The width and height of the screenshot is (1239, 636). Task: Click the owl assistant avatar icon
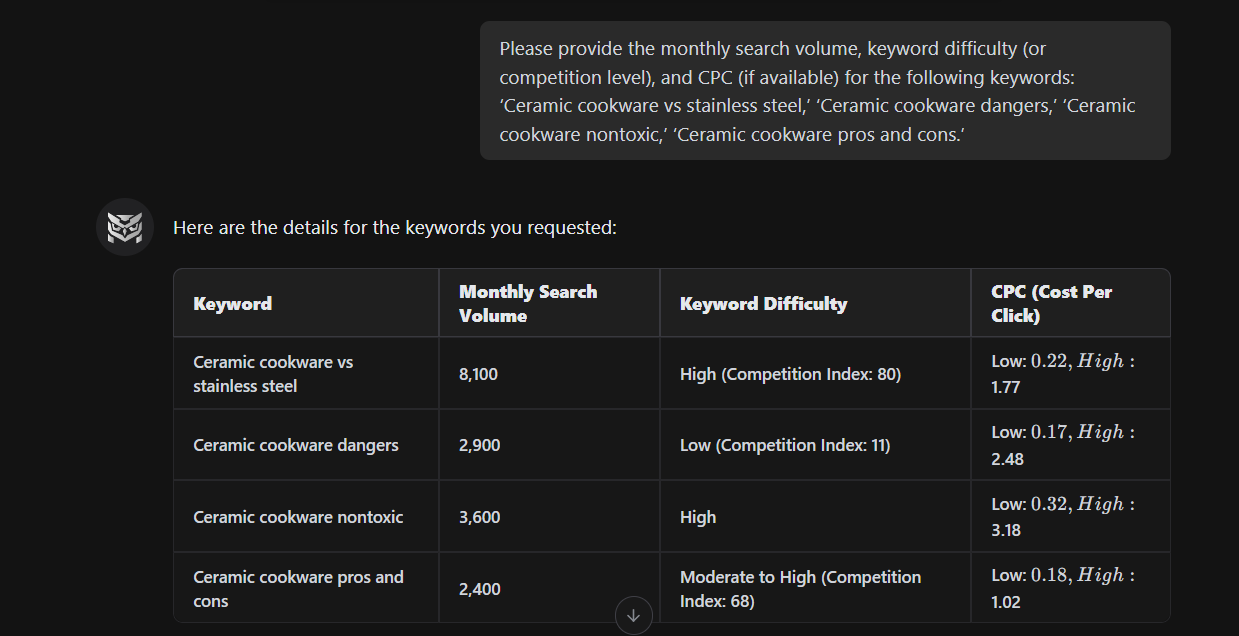pos(124,226)
